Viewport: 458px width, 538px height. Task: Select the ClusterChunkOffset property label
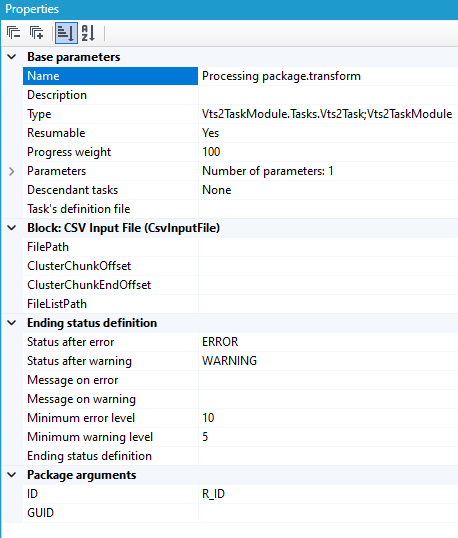pyautogui.click(x=79, y=266)
